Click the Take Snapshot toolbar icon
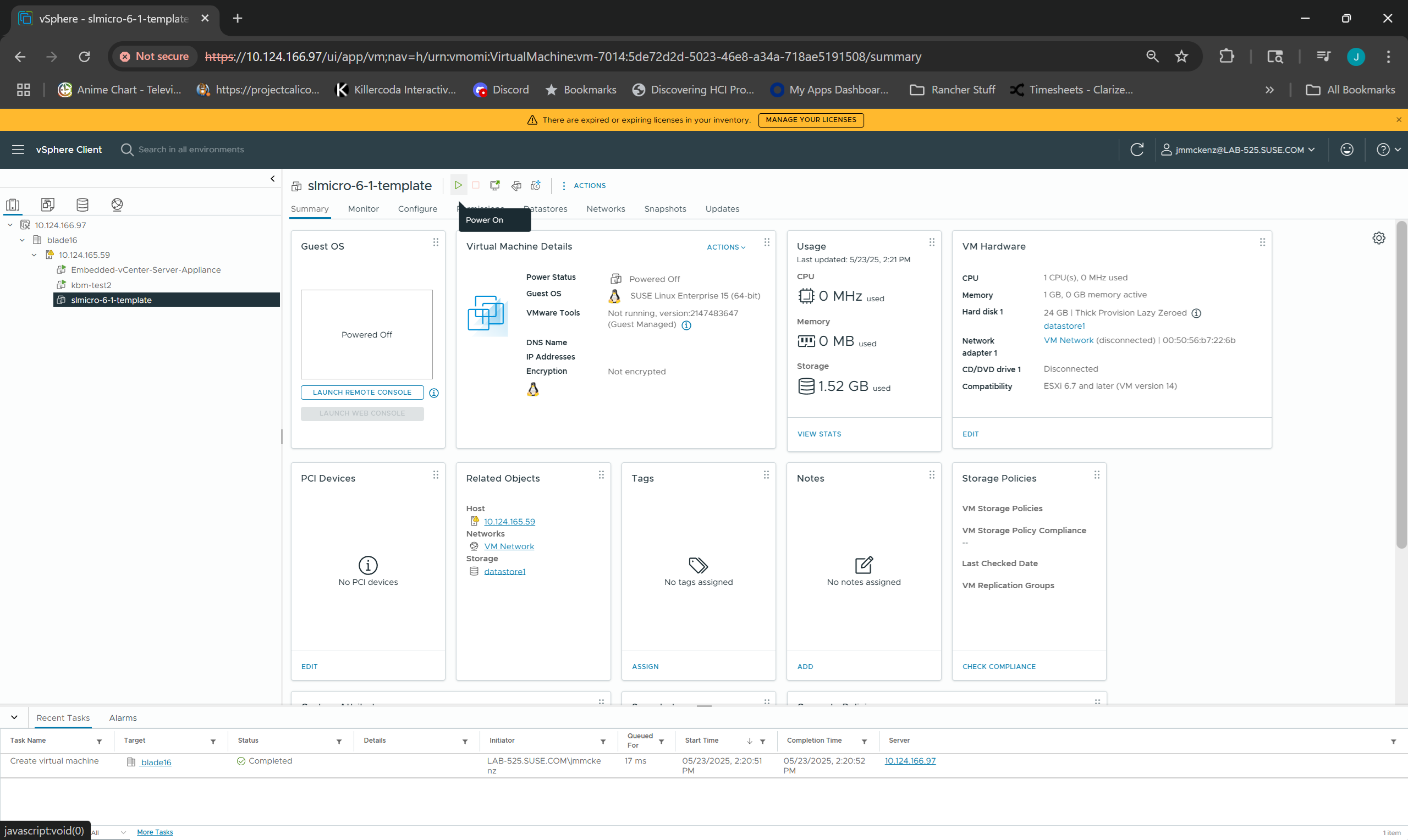 [536, 185]
